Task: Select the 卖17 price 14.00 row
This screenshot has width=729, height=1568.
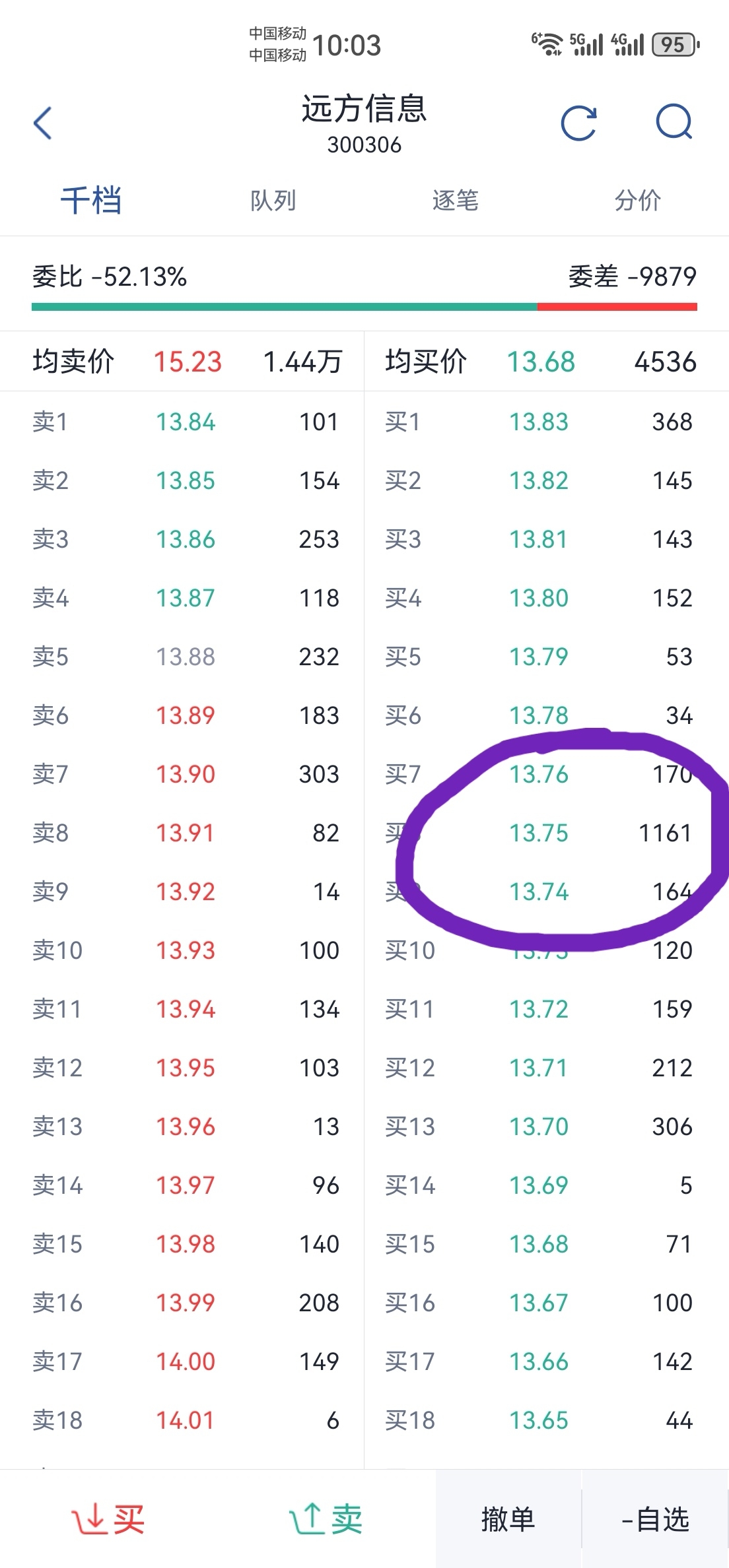Action: [x=182, y=1361]
